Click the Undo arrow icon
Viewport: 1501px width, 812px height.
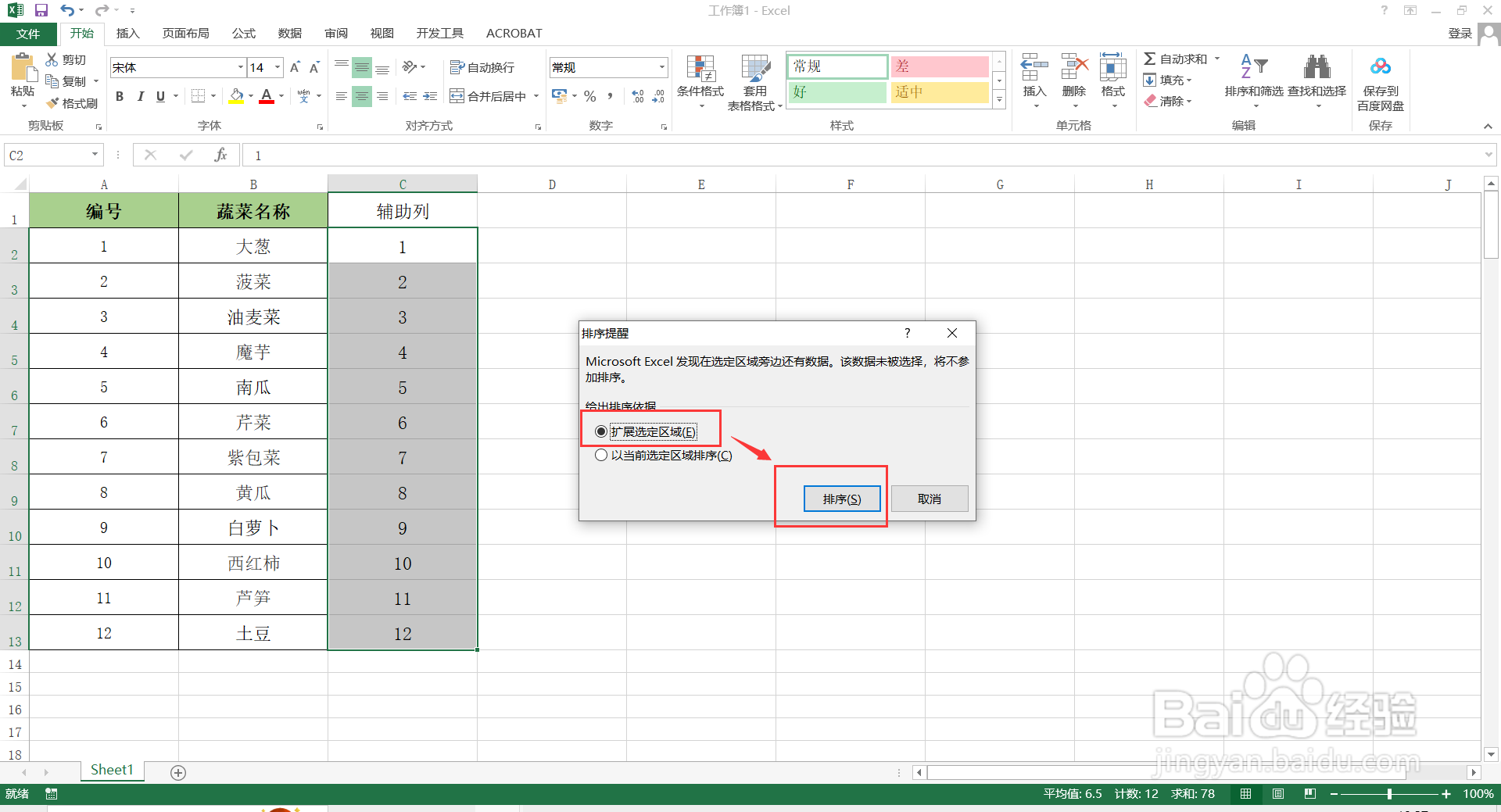pos(68,10)
